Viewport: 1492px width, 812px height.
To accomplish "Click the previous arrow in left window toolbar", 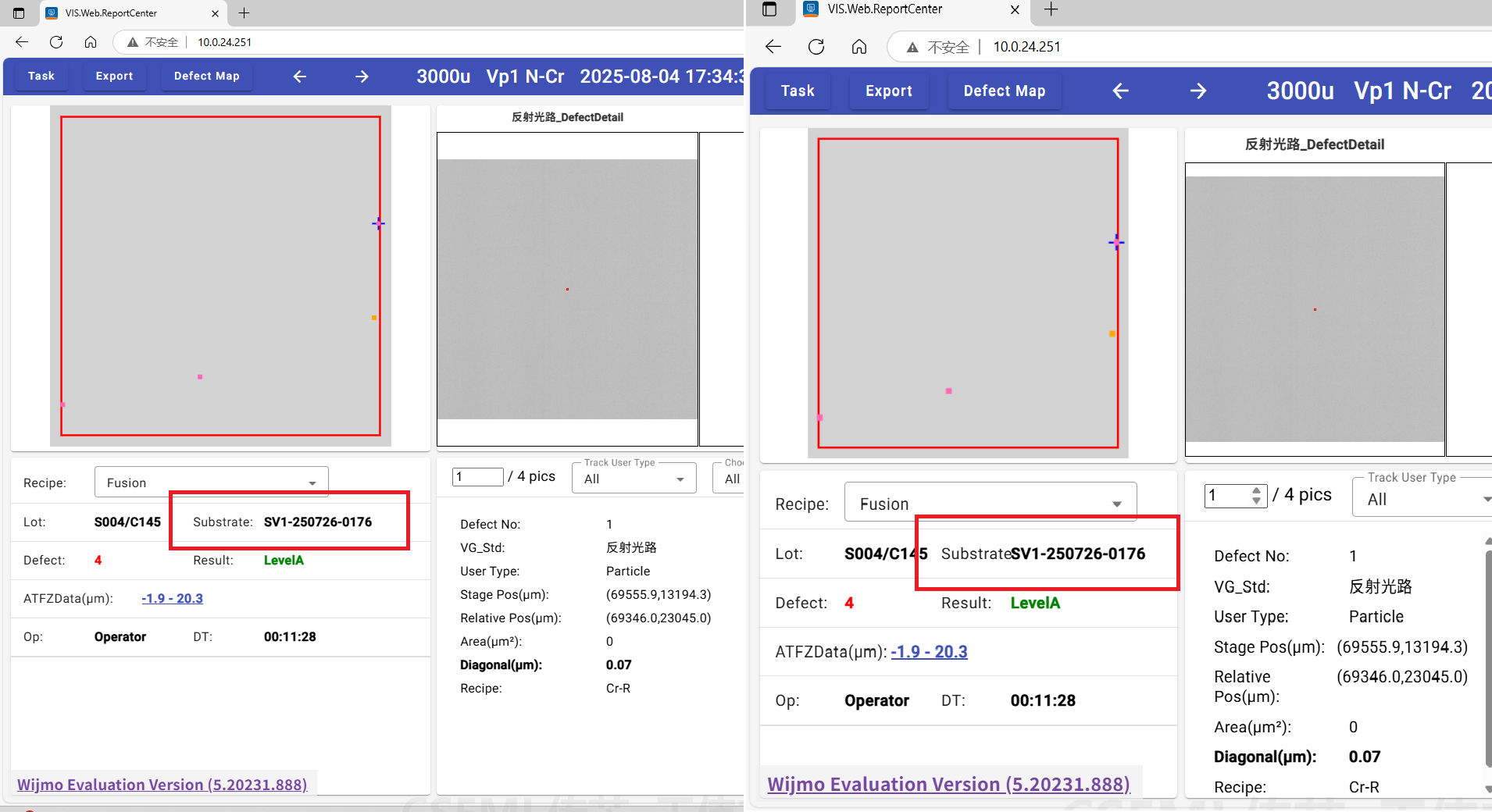I will (x=300, y=77).
